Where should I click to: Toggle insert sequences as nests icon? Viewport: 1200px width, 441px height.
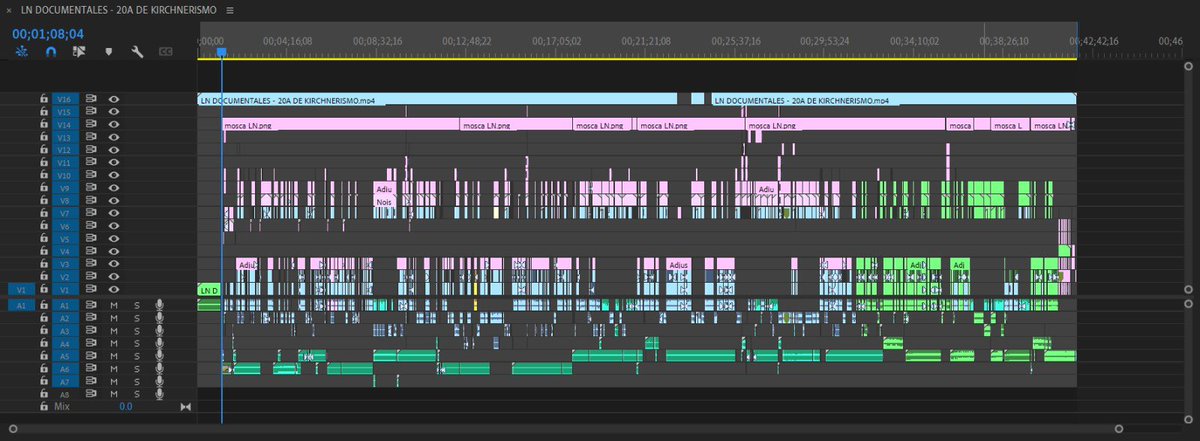[x=22, y=51]
